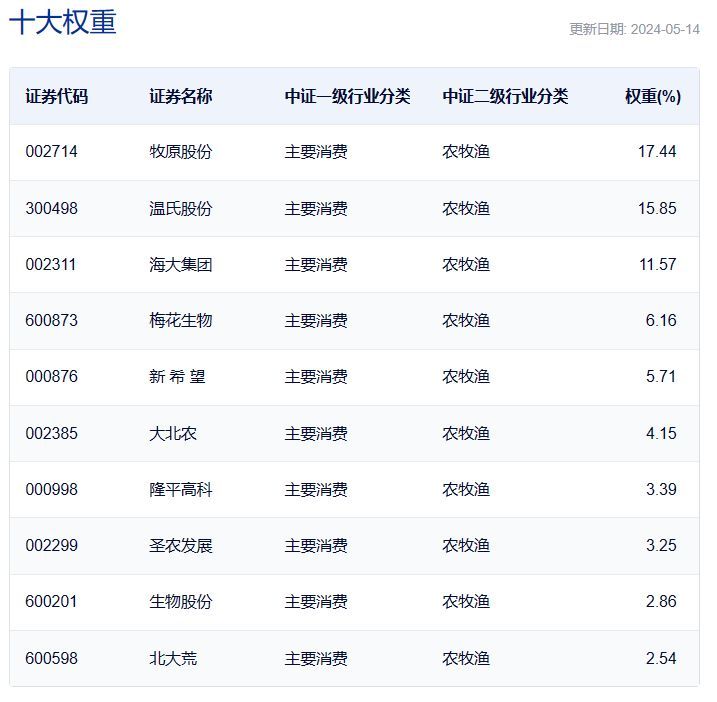Image resolution: width=717 pixels, height=702 pixels.
Task: Click weight value 3.39
Action: (x=661, y=489)
